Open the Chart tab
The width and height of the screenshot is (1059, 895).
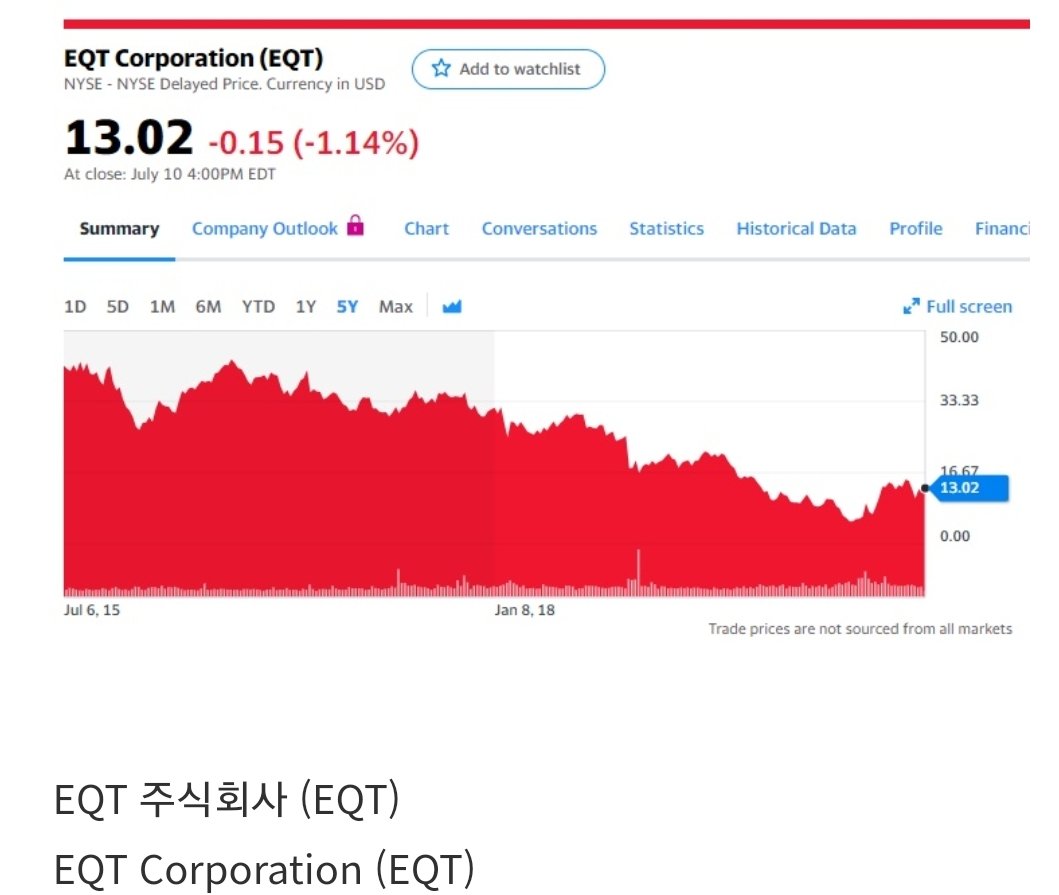(x=426, y=229)
